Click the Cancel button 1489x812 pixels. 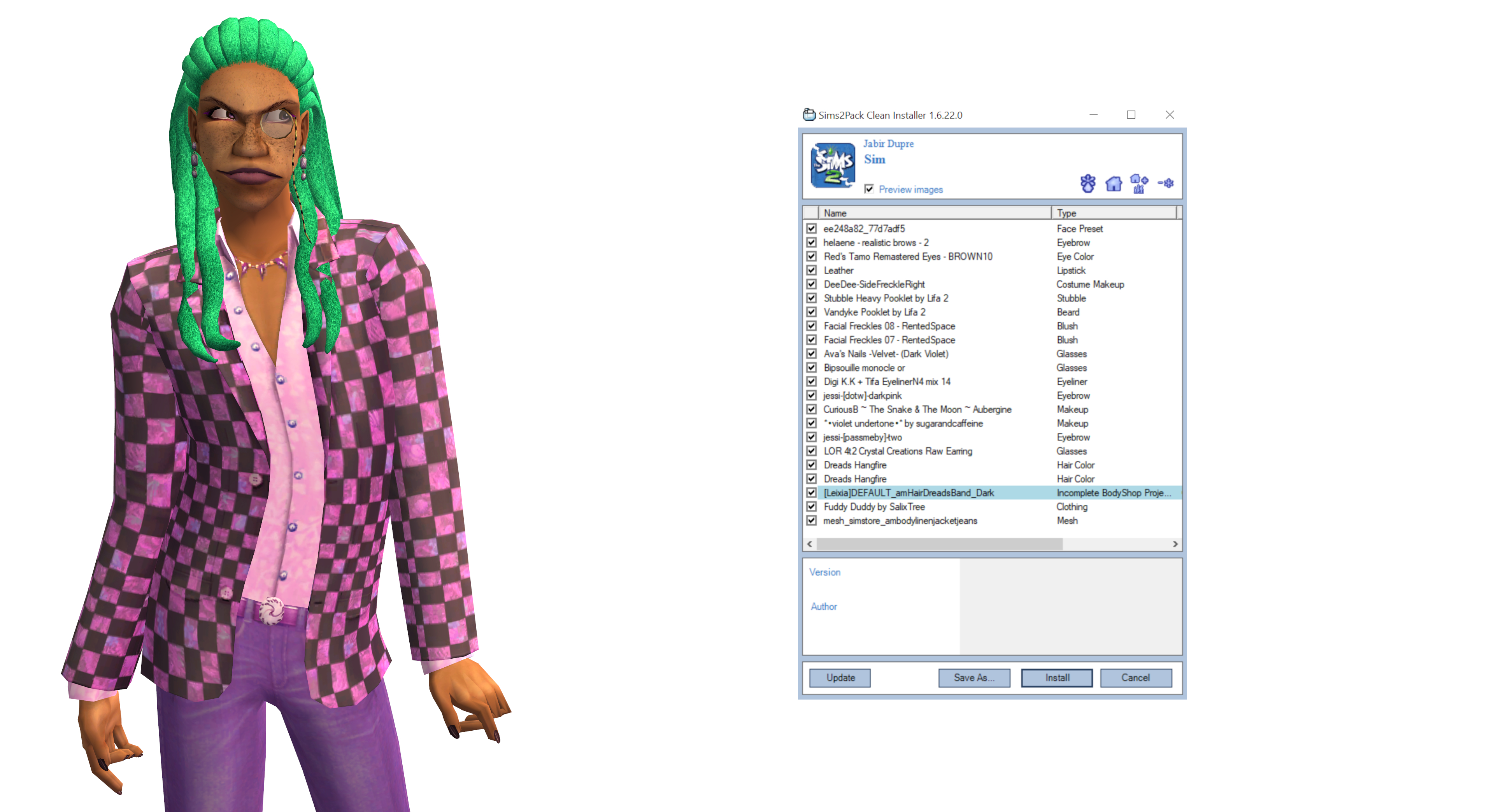click(x=1135, y=677)
